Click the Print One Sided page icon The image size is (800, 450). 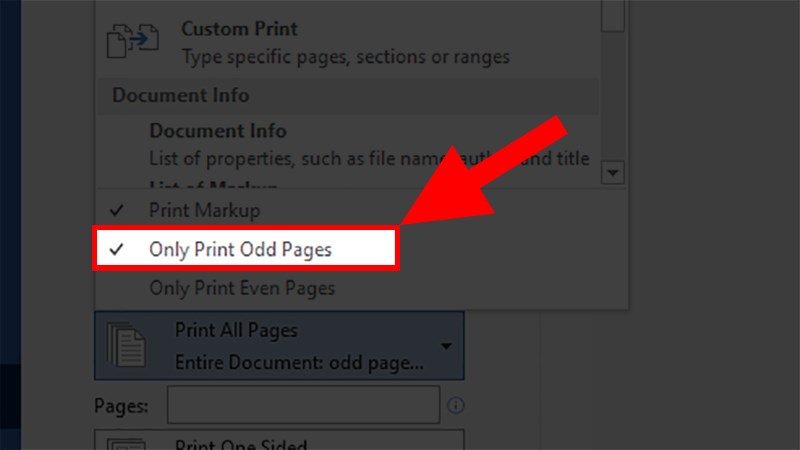129,443
